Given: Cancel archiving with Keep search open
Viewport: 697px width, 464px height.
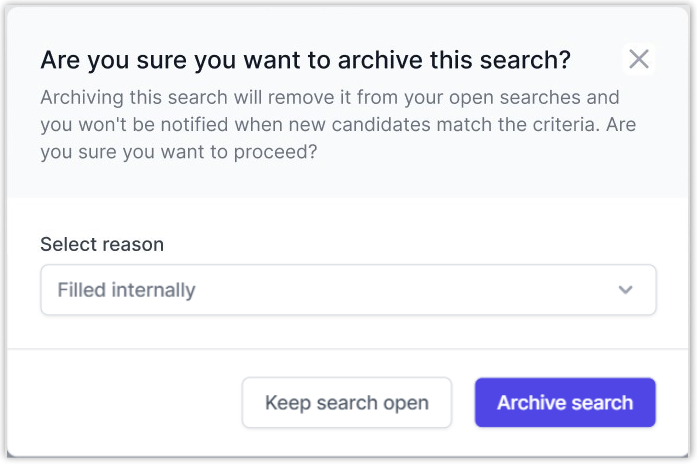Looking at the screenshot, I should (346, 403).
